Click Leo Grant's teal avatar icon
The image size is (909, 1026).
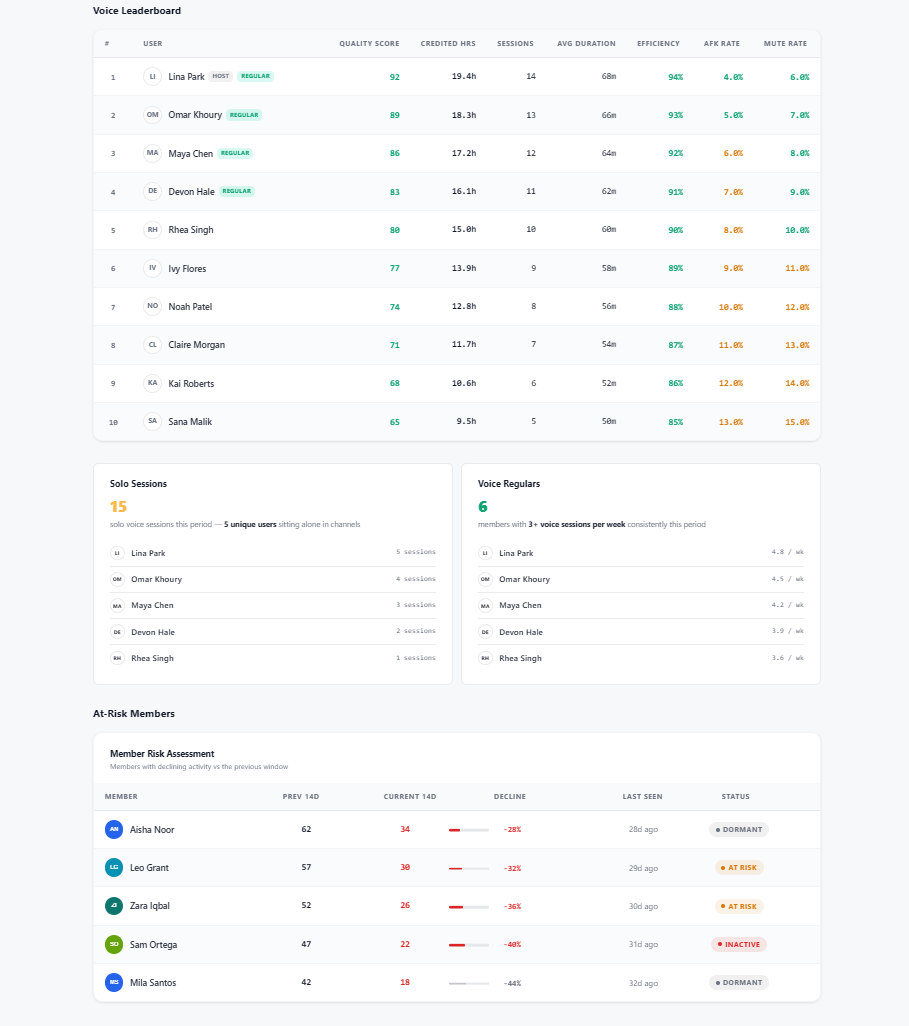[114, 867]
